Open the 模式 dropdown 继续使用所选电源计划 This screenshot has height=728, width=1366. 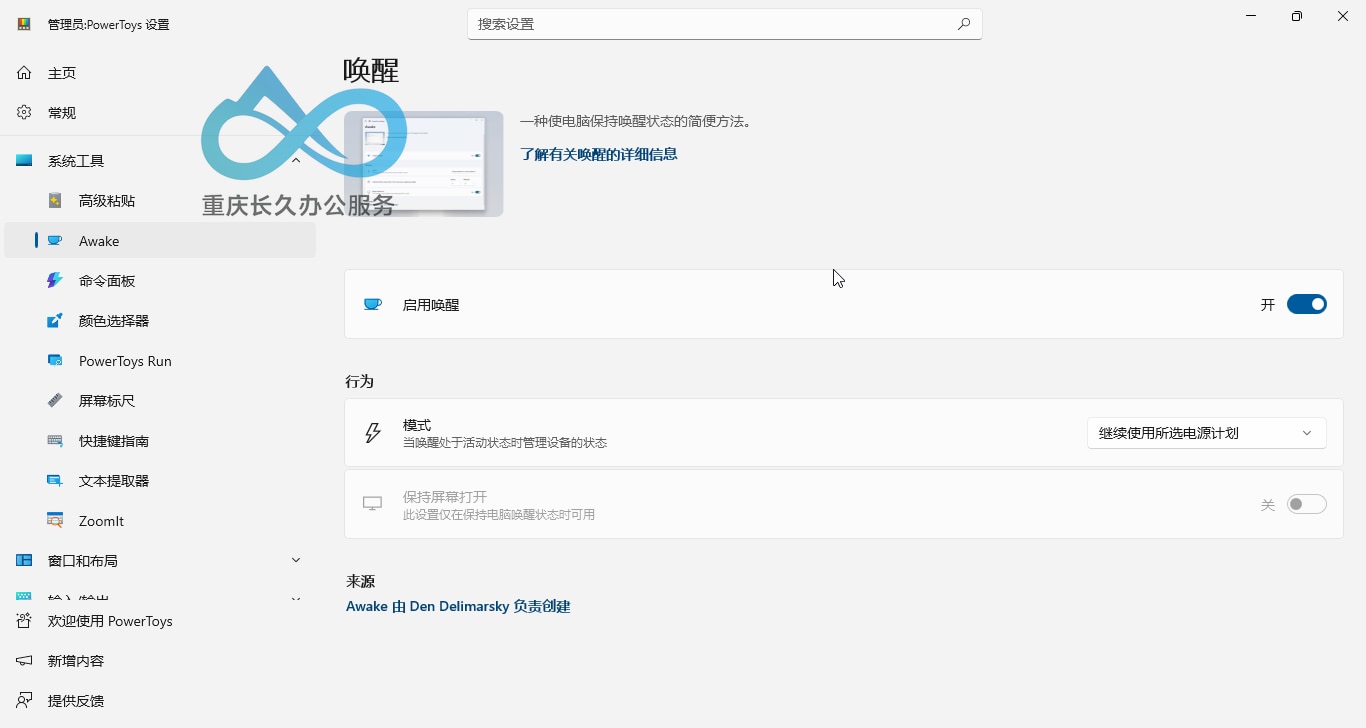tap(1206, 433)
